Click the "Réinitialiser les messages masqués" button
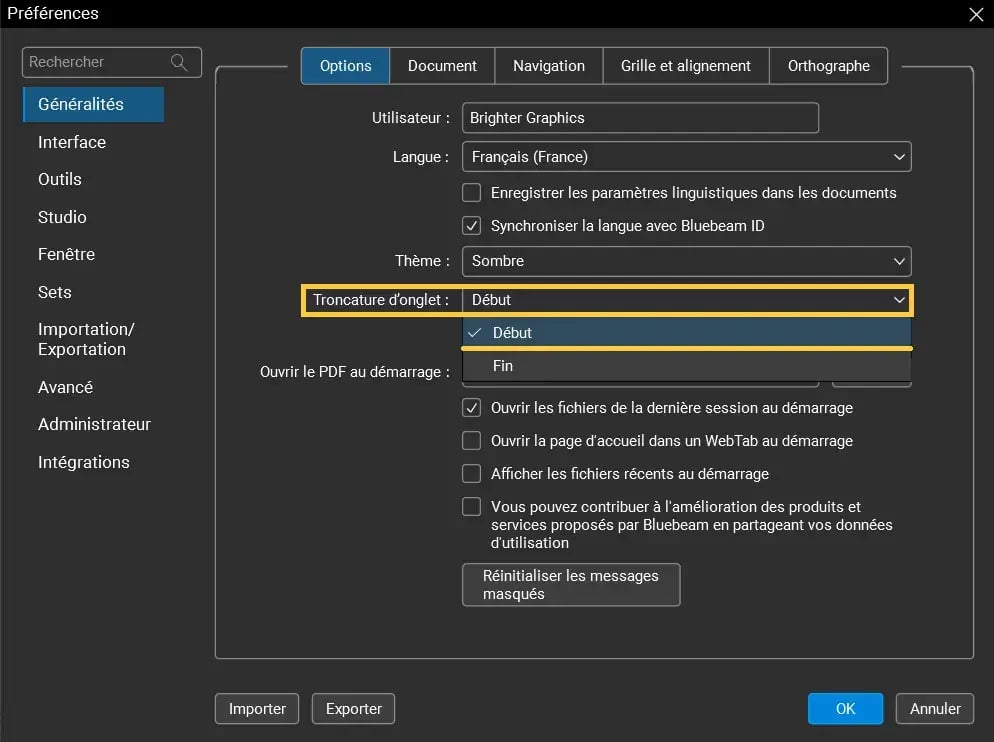This screenshot has width=994, height=742. point(570,585)
